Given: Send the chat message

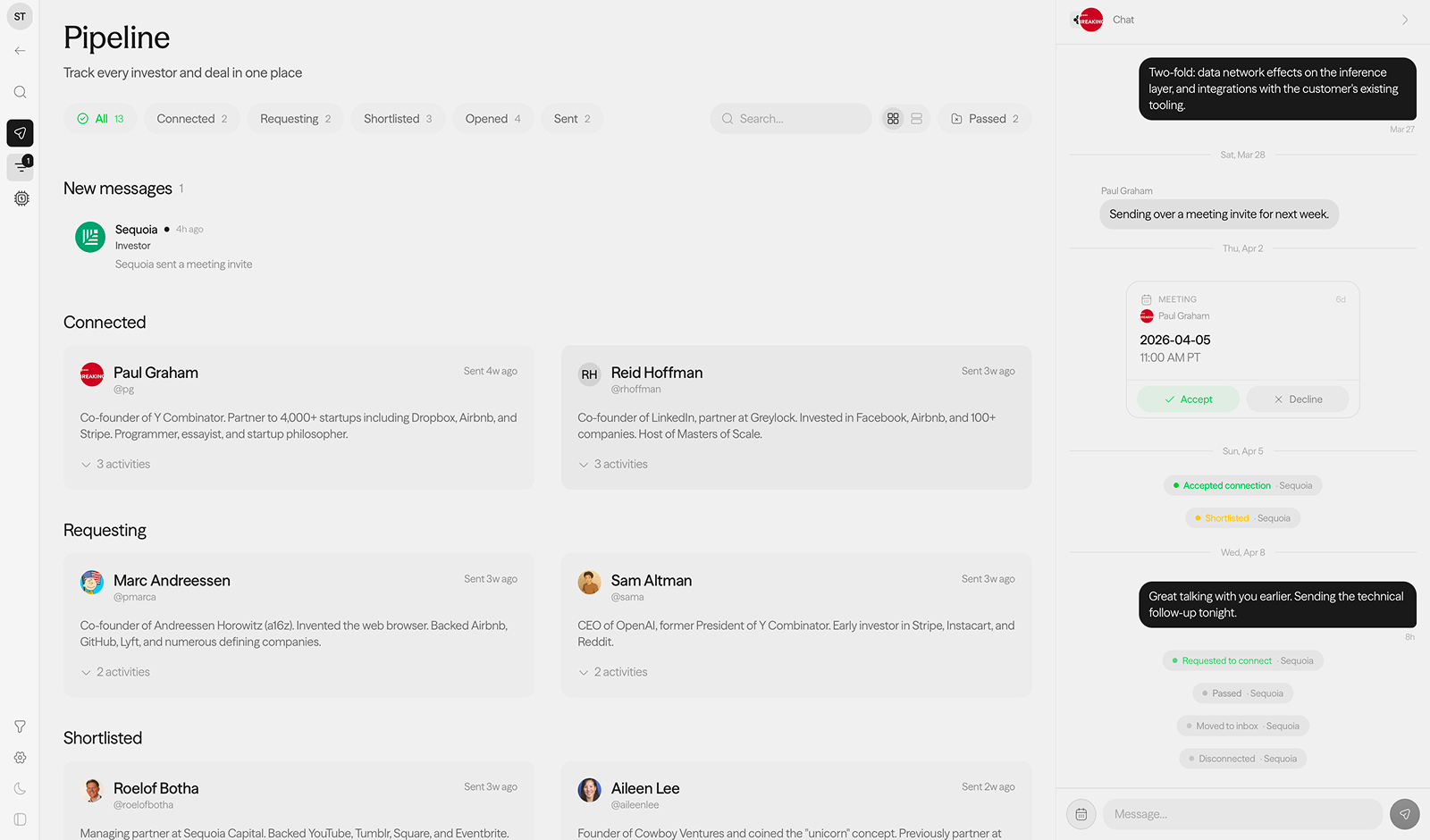Looking at the screenshot, I should pyautogui.click(x=1405, y=814).
